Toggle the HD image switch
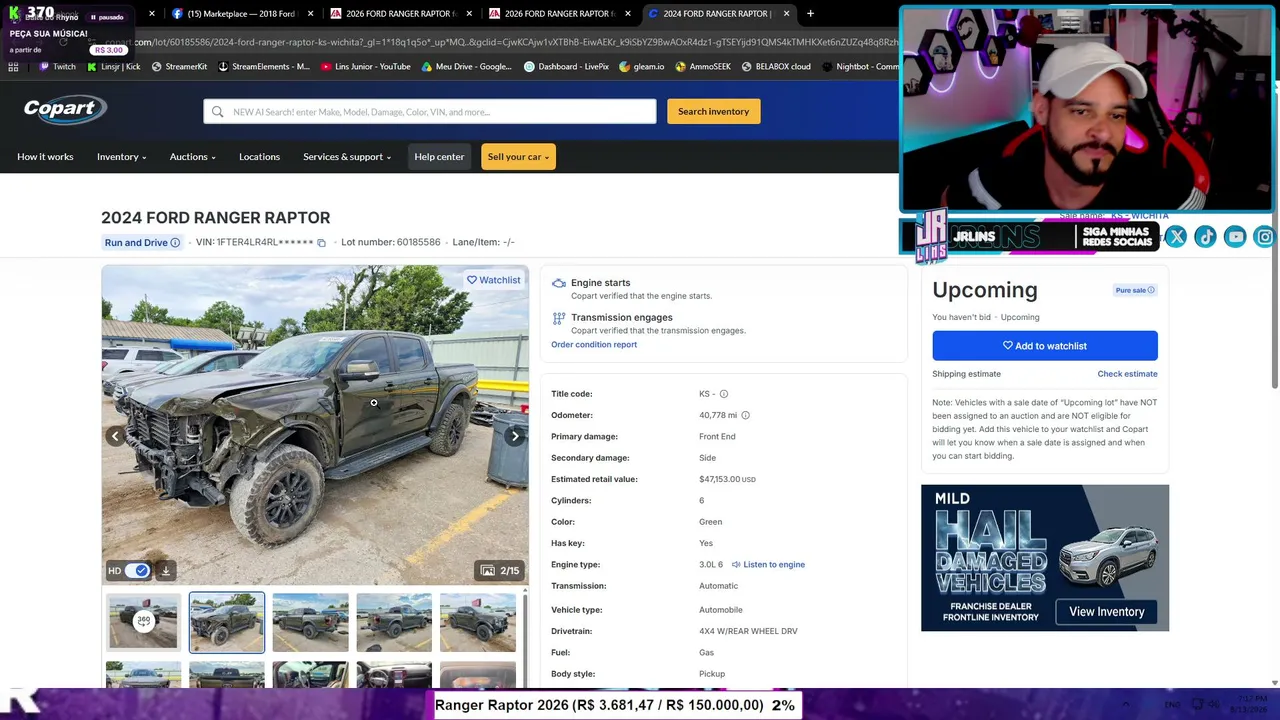 (x=136, y=571)
